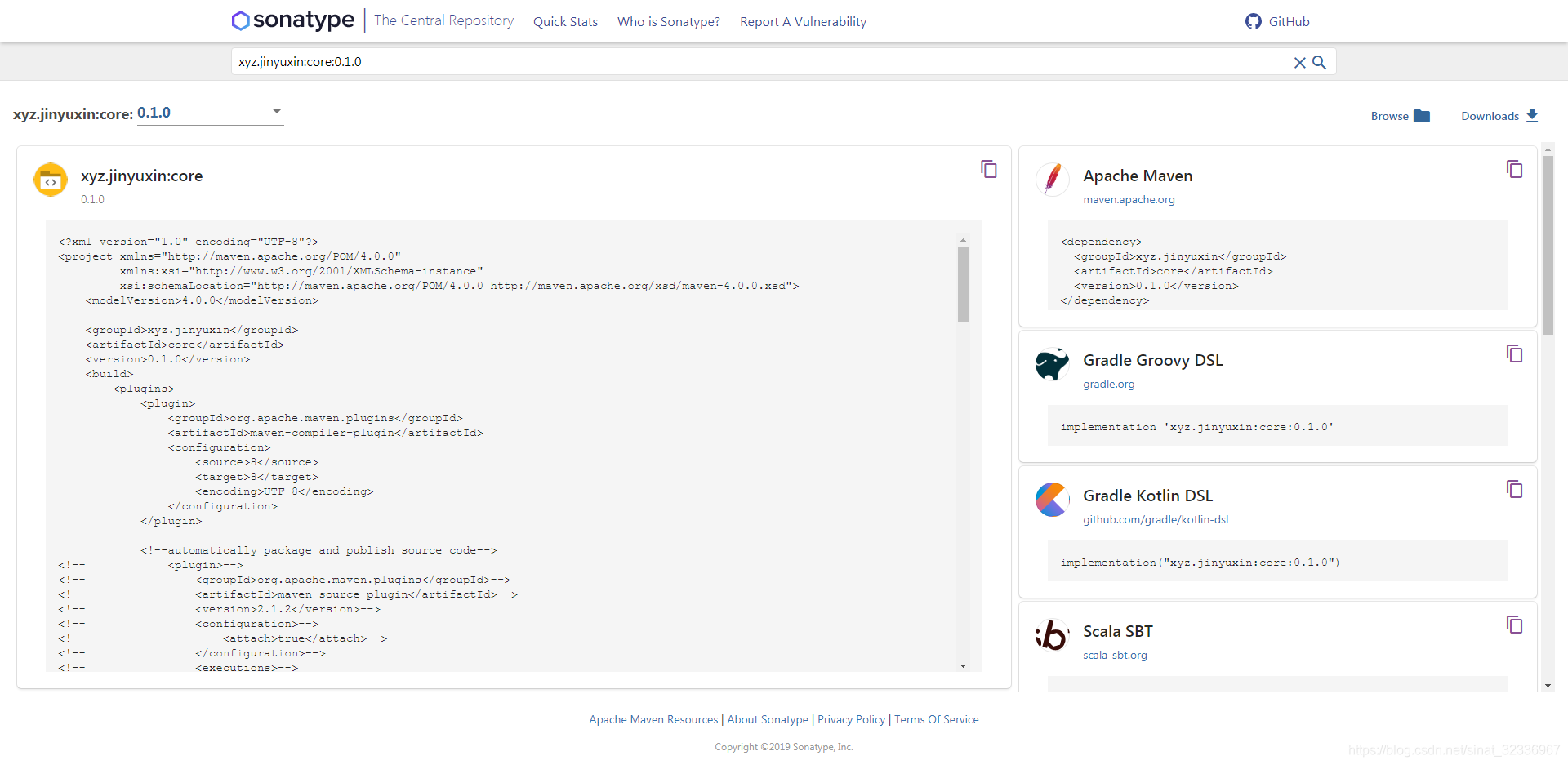Image resolution: width=1568 pixels, height=765 pixels.
Task: Click the POM scrollbar down arrow
Action: (963, 666)
